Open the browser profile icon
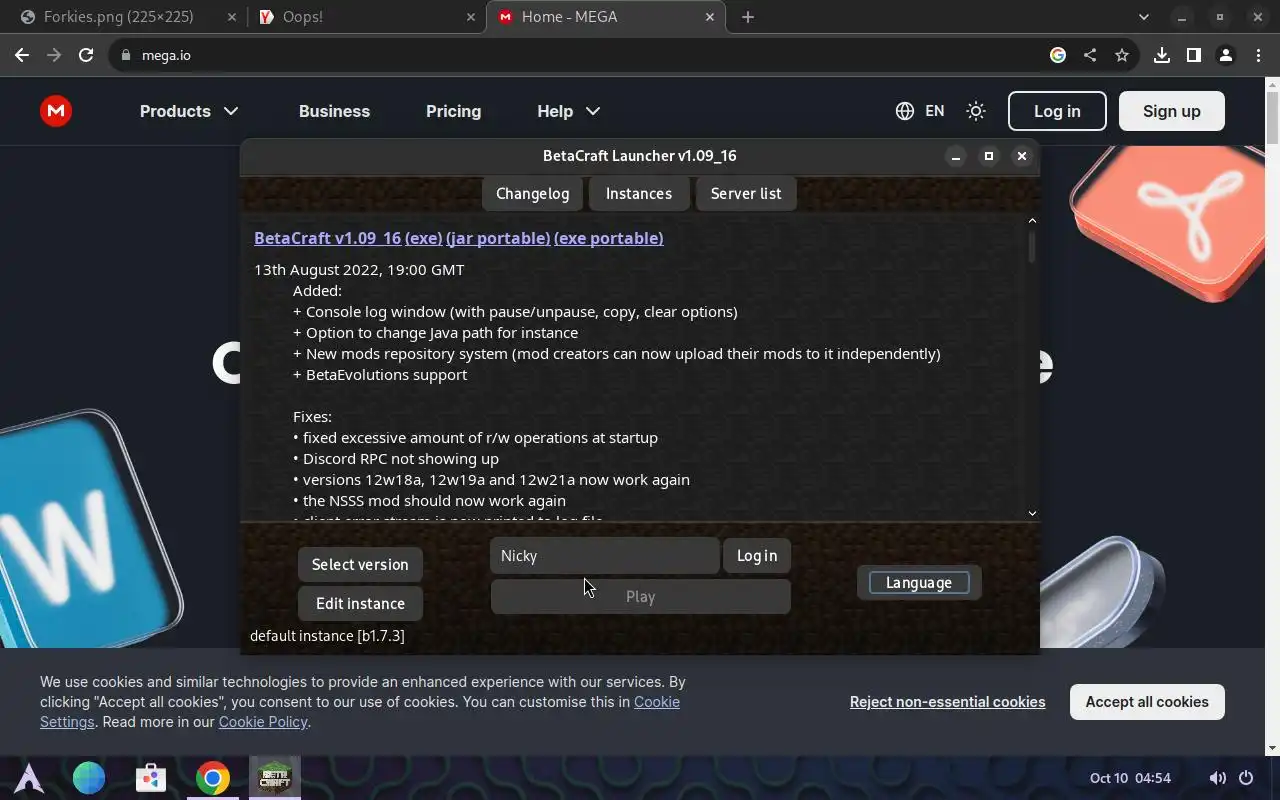The image size is (1280, 800). (x=1226, y=55)
